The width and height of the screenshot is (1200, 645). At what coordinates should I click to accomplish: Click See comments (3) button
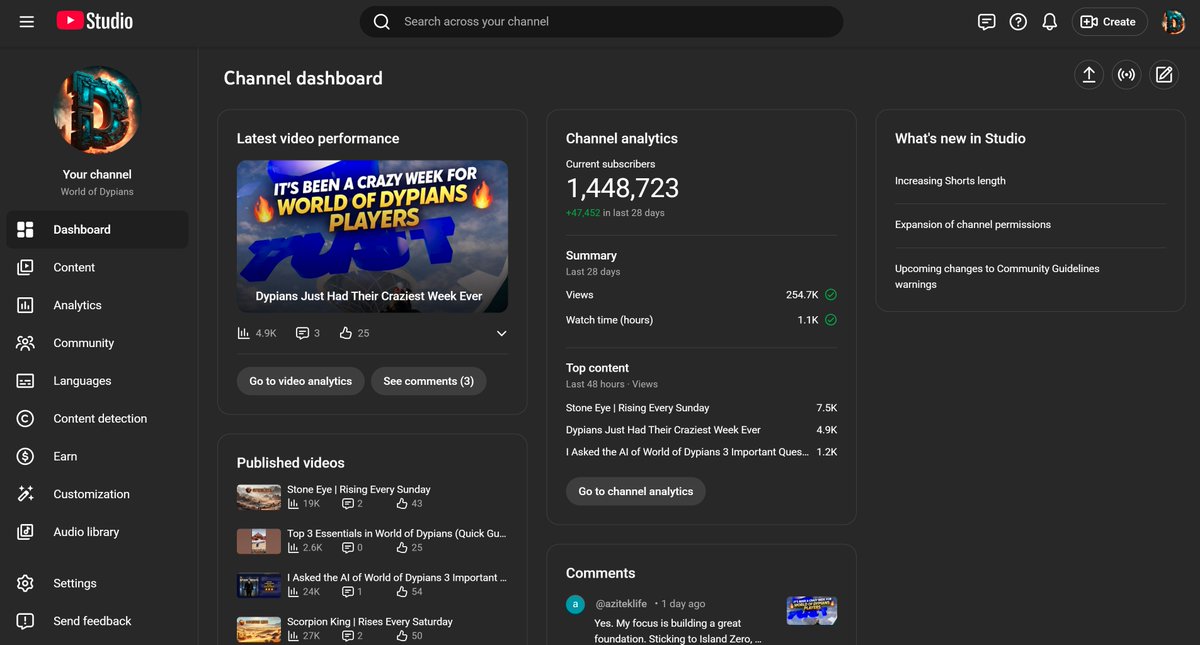429,381
